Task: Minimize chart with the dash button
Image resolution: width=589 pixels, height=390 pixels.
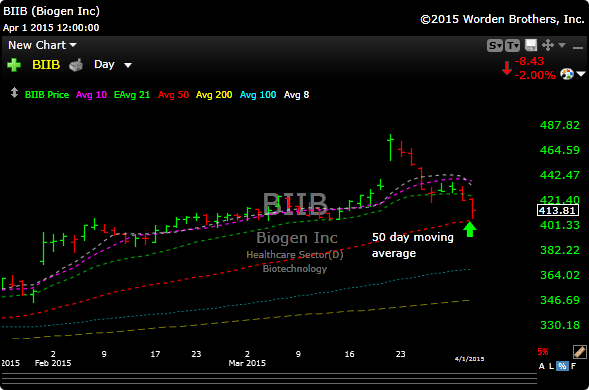Action: [x=577, y=47]
